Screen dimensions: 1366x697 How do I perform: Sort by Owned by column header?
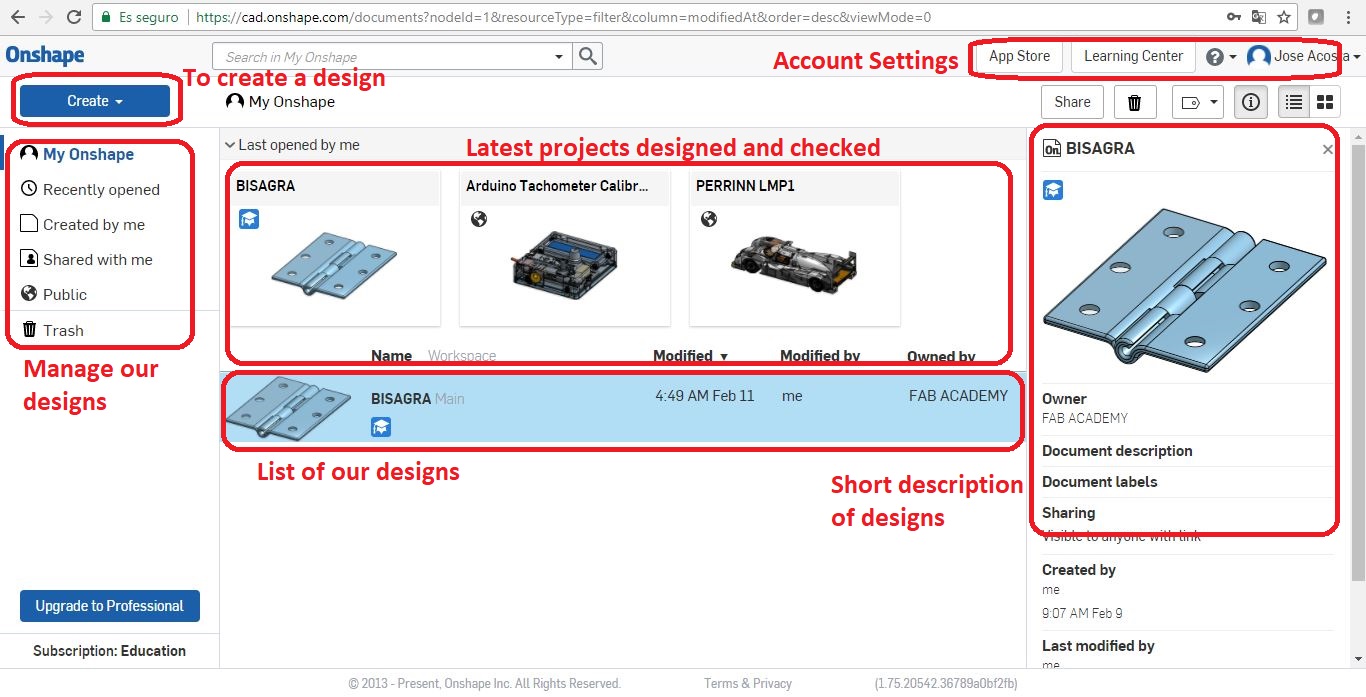tap(941, 356)
